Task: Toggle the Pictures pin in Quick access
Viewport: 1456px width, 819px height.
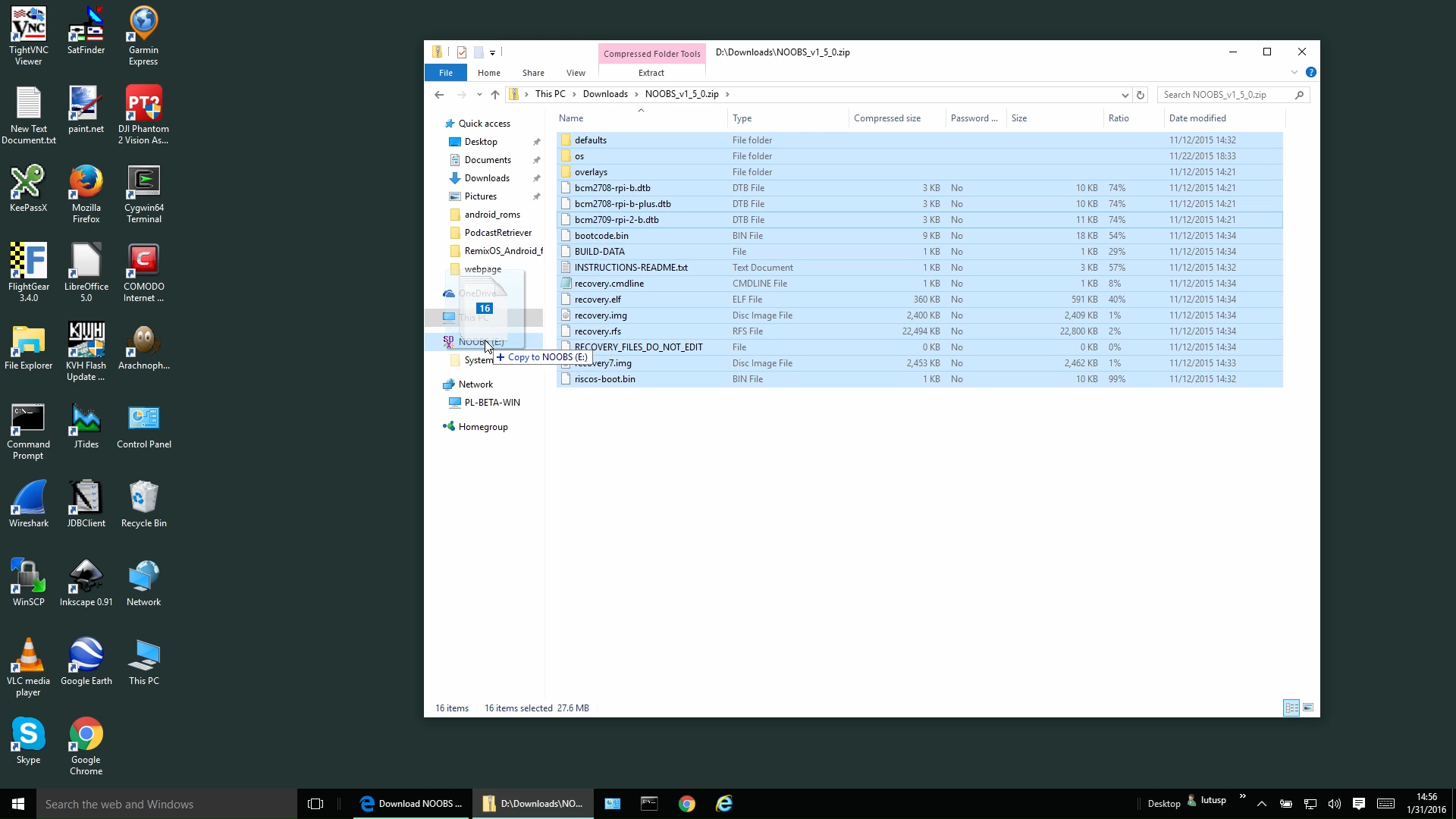Action: (x=537, y=196)
